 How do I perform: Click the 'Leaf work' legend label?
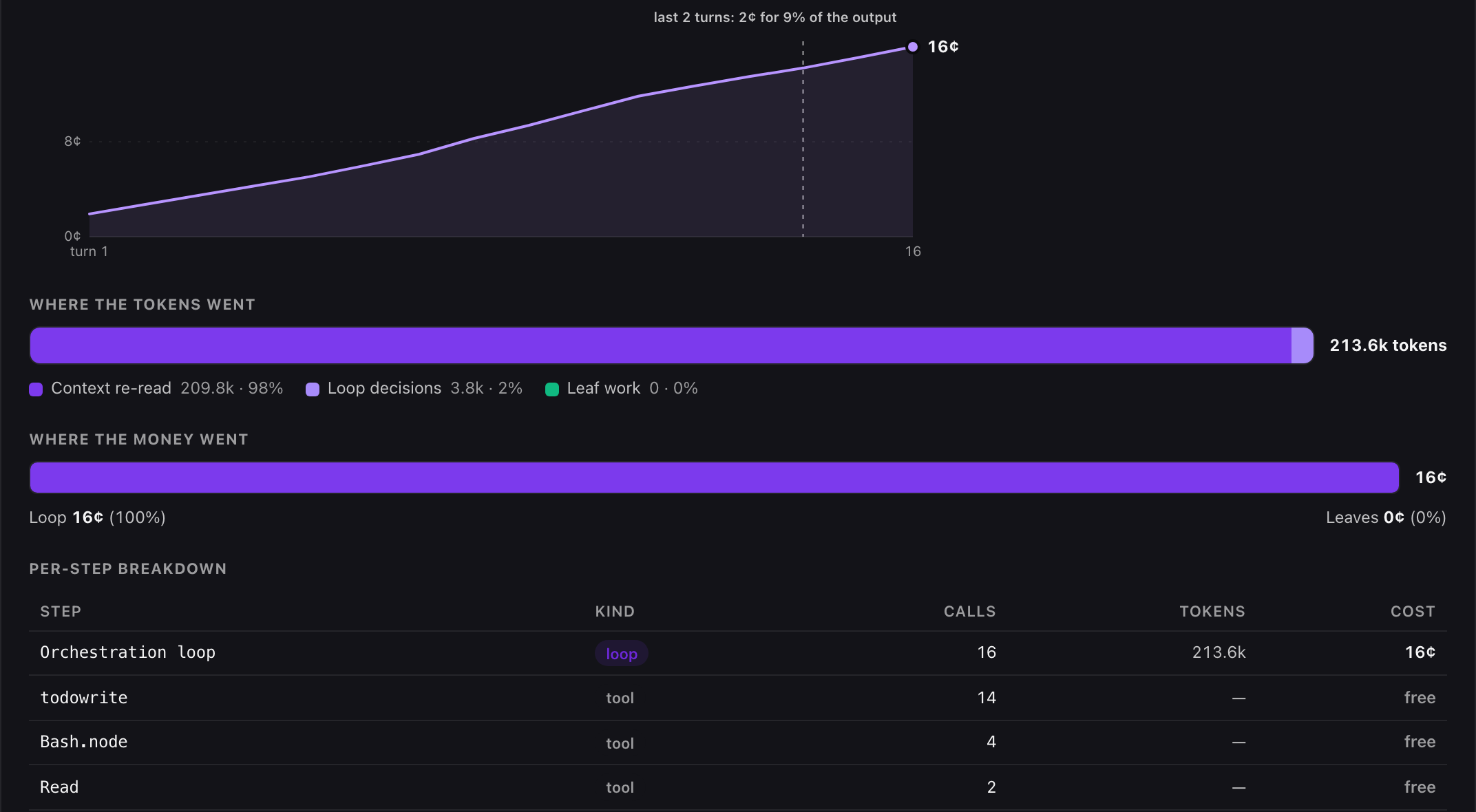(x=603, y=388)
